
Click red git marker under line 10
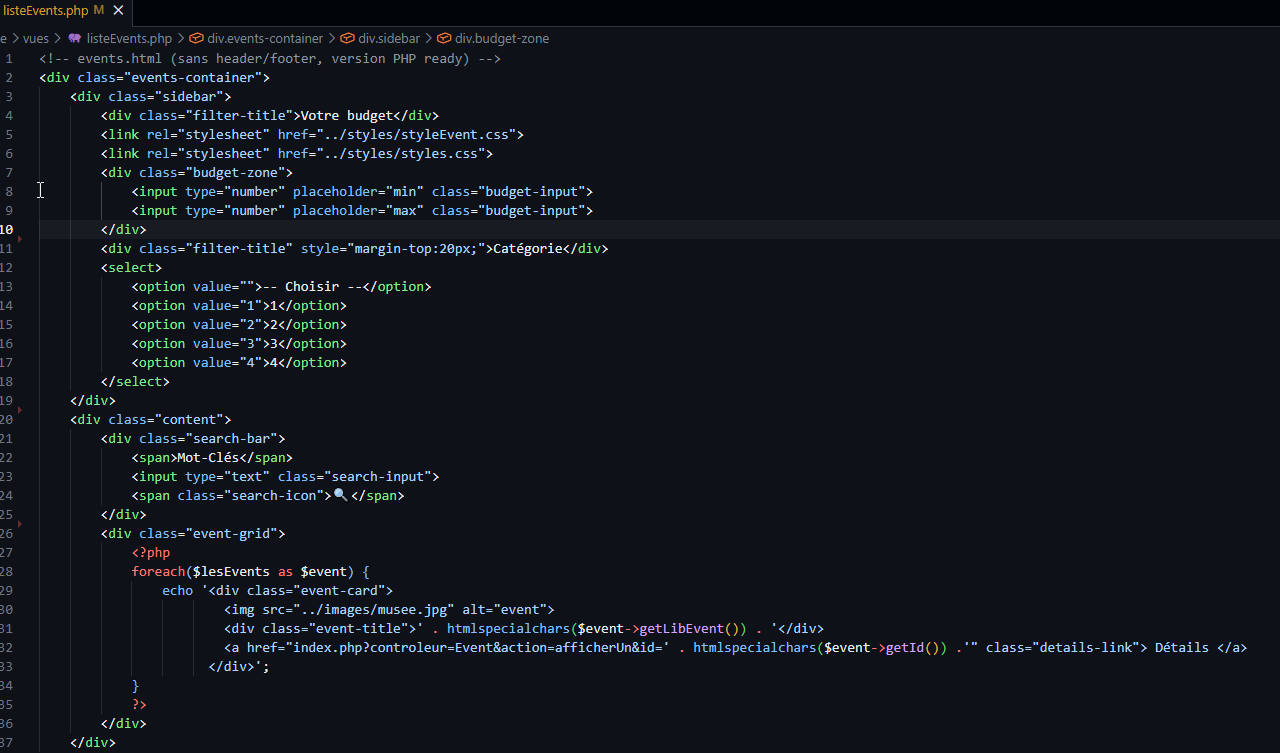pyautogui.click(x=19, y=239)
